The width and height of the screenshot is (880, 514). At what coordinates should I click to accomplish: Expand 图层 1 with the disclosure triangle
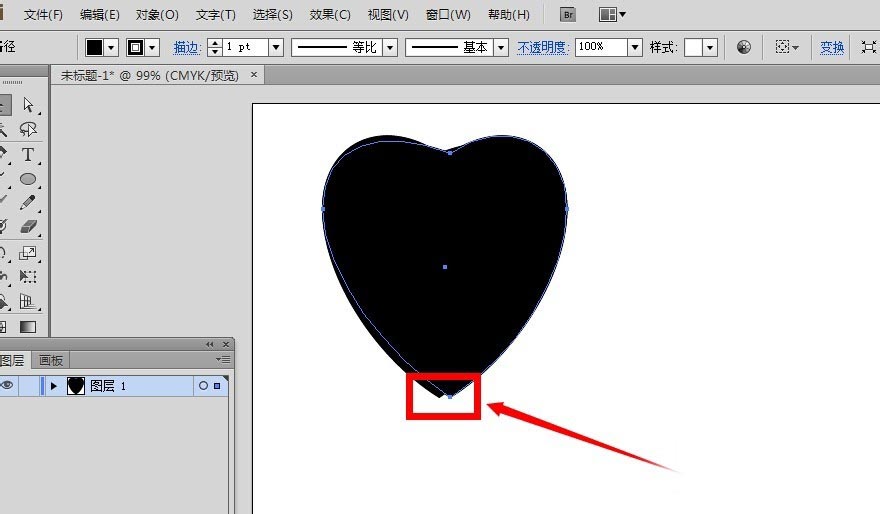tap(54, 386)
